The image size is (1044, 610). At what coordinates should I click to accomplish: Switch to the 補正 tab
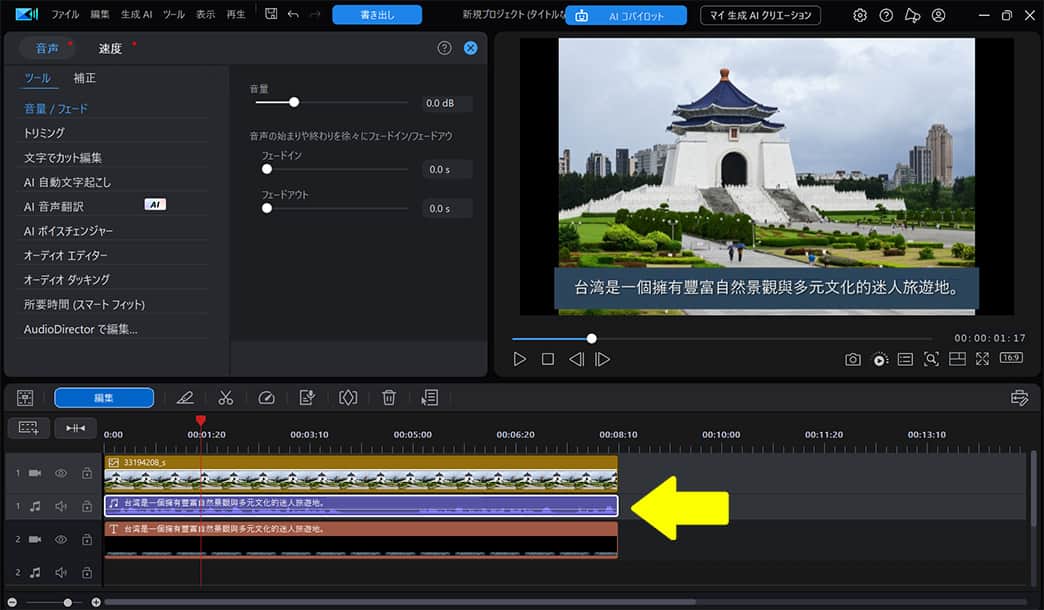[x=87, y=77]
